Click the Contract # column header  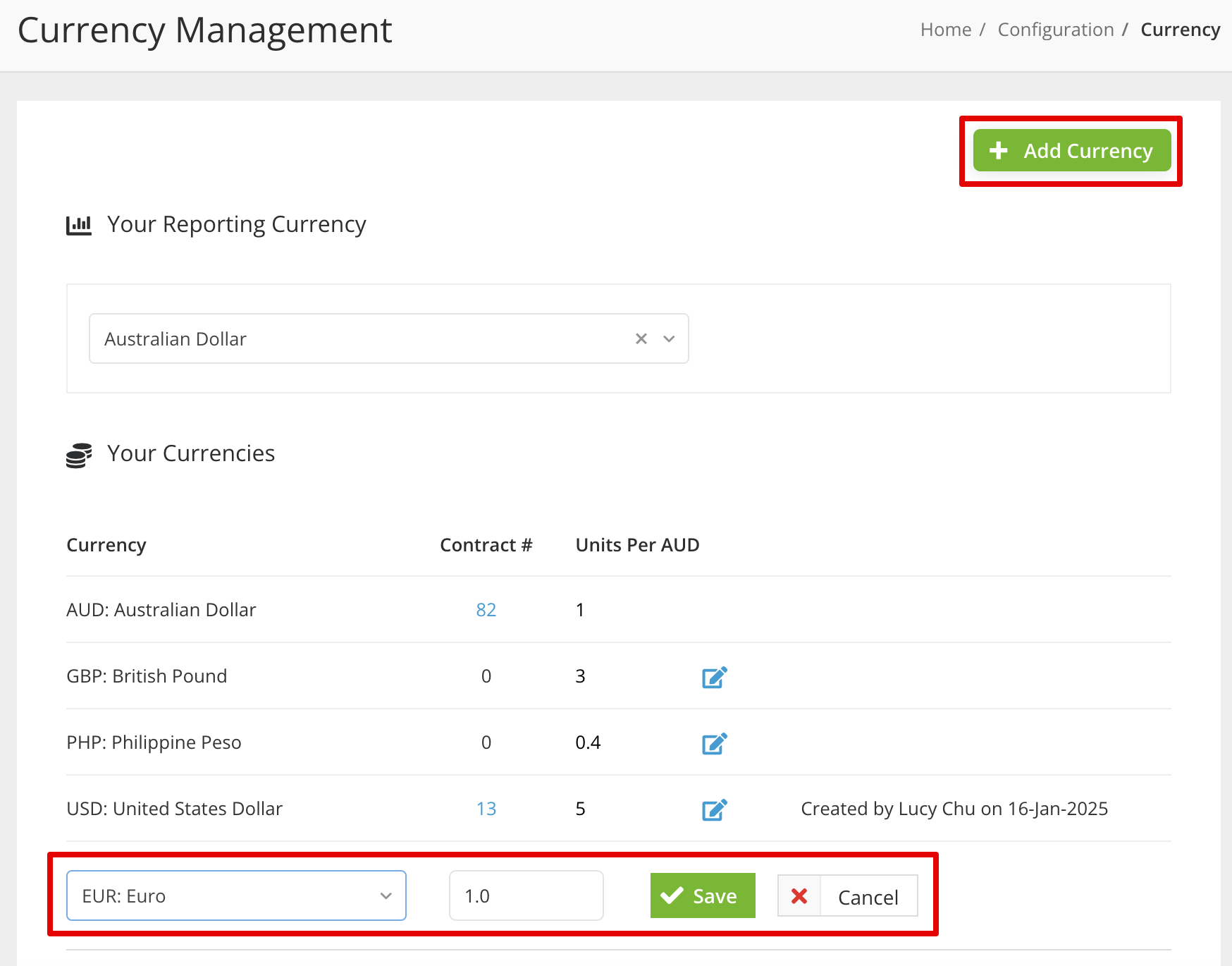click(x=486, y=544)
